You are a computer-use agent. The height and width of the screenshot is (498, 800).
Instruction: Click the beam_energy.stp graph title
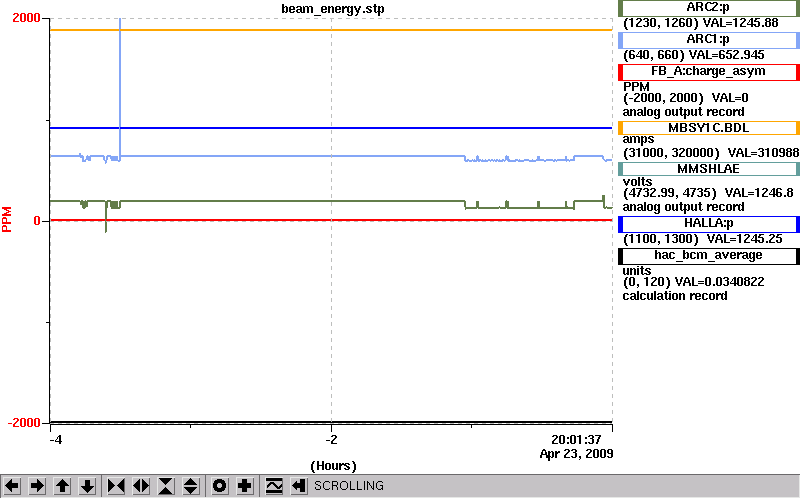(x=333, y=9)
